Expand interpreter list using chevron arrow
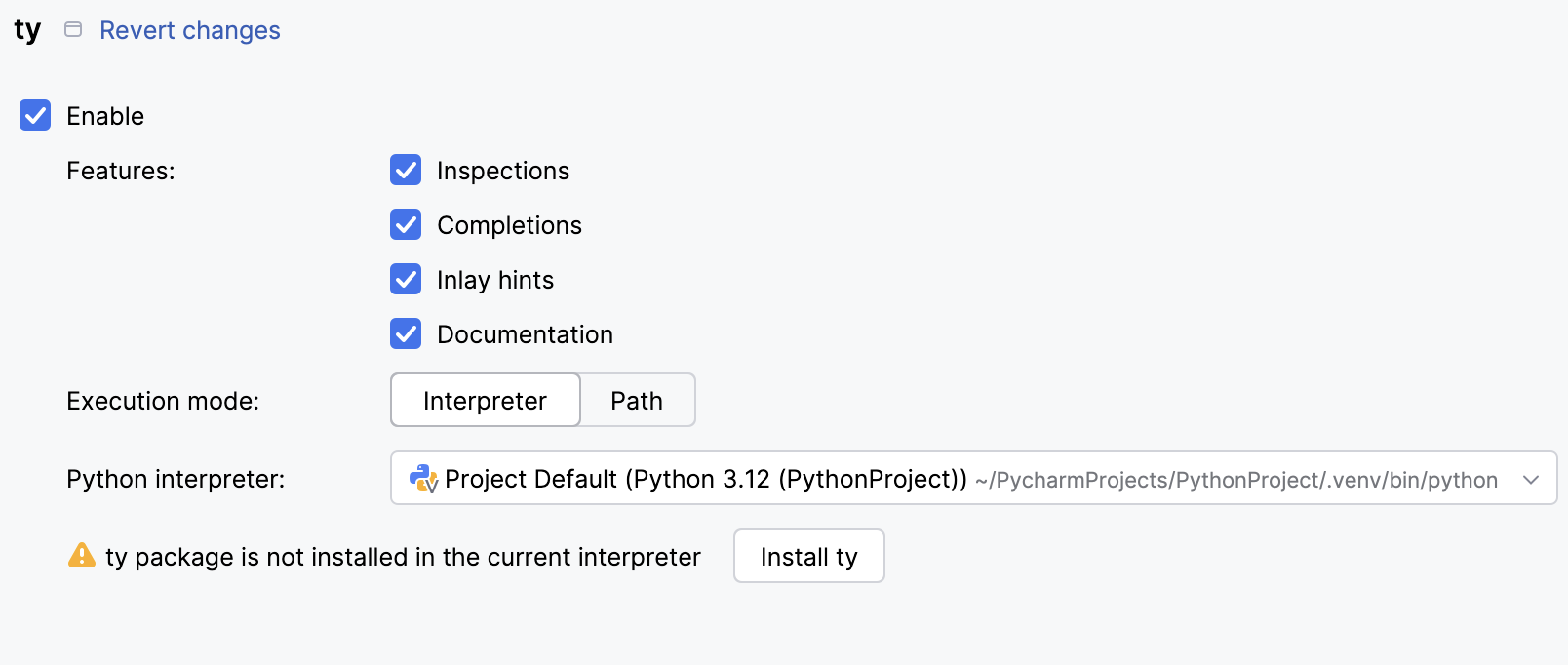Viewport: 1568px width, 665px height. [x=1531, y=479]
